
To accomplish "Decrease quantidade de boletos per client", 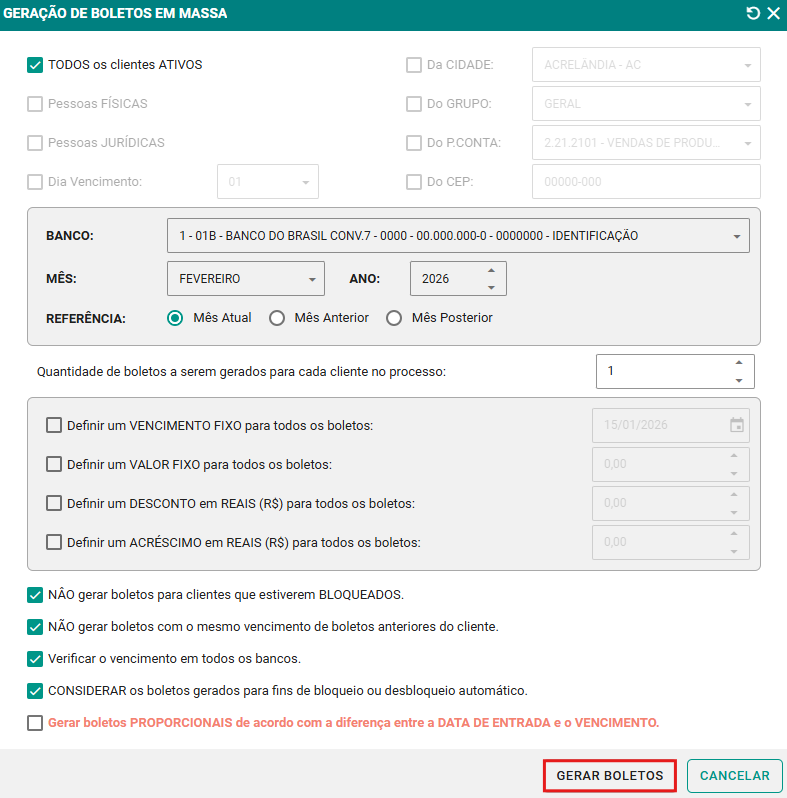I will pyautogui.click(x=738, y=380).
